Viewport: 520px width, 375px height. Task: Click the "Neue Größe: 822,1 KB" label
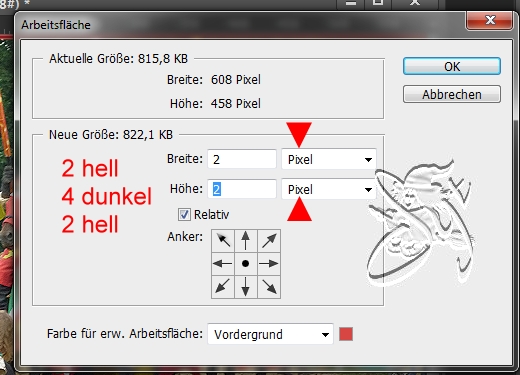[x=111, y=135]
